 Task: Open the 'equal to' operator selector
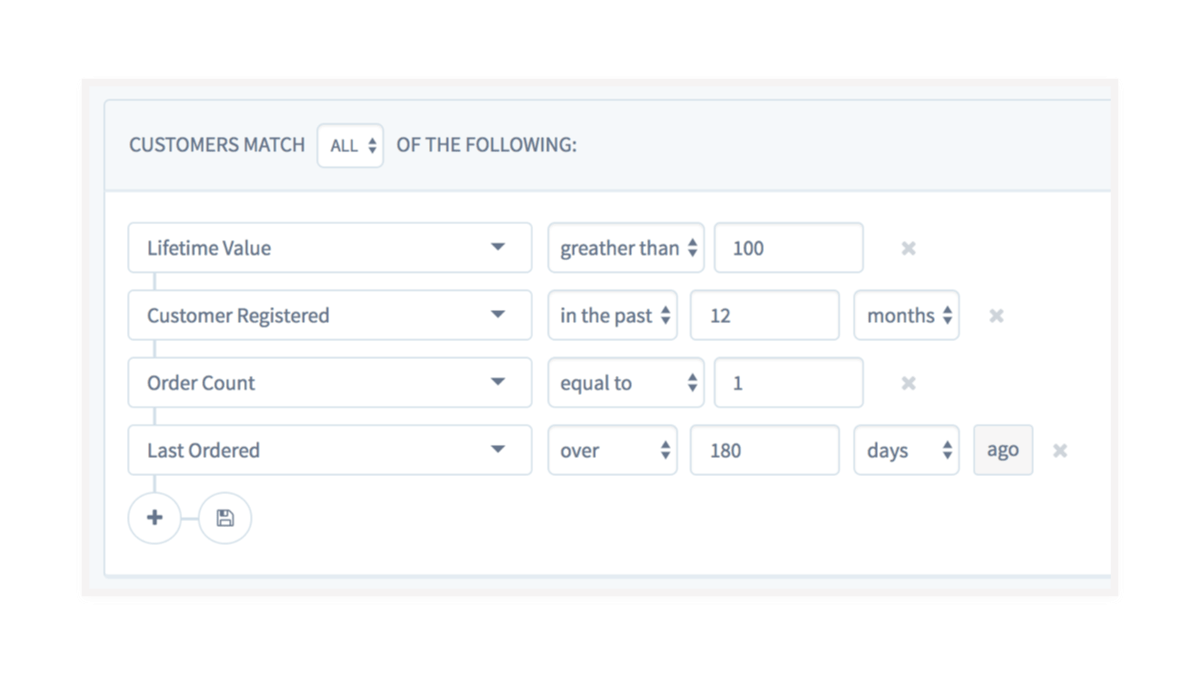tap(626, 383)
